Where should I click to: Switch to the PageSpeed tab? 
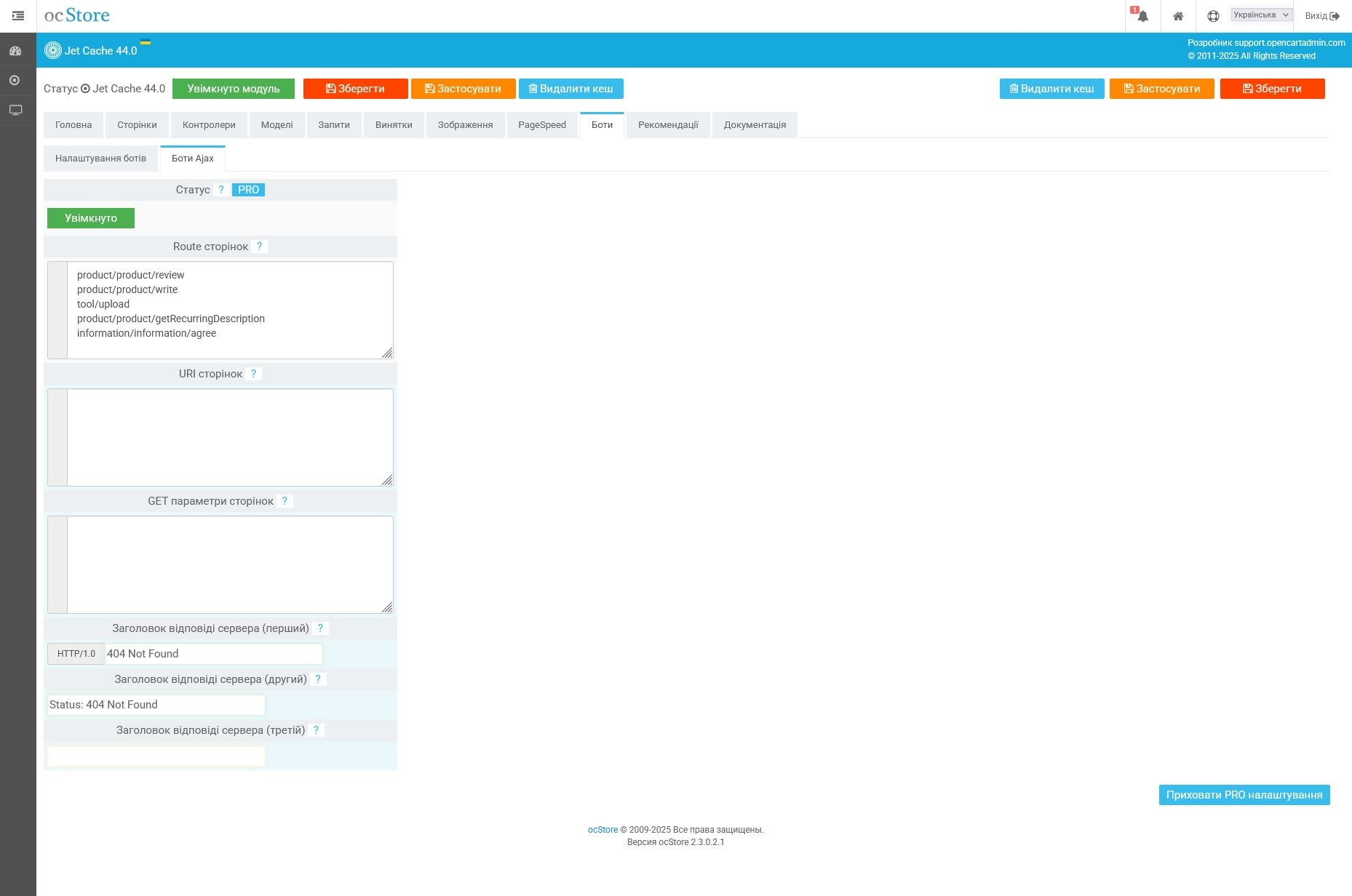(541, 125)
